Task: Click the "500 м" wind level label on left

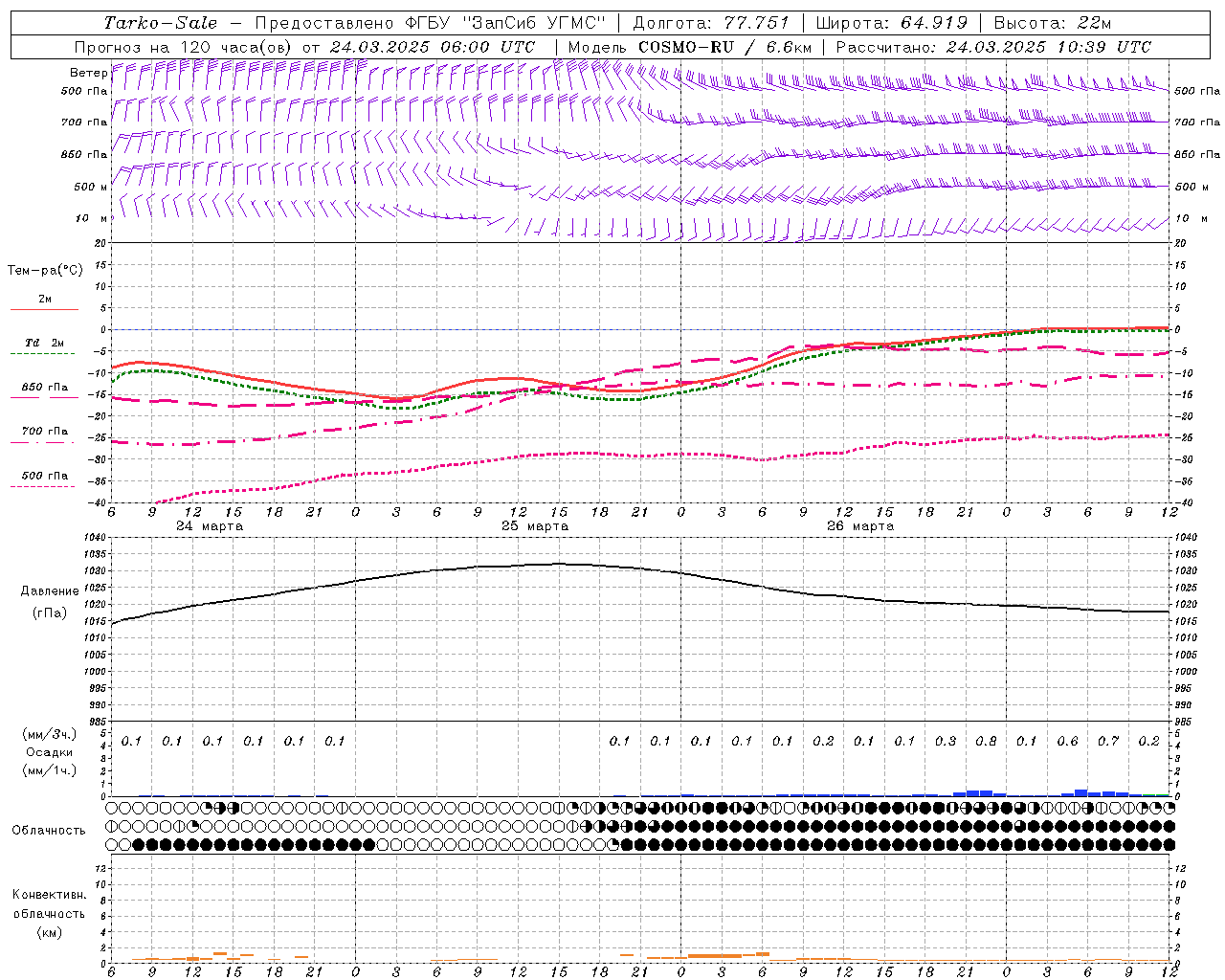Action: point(91,187)
